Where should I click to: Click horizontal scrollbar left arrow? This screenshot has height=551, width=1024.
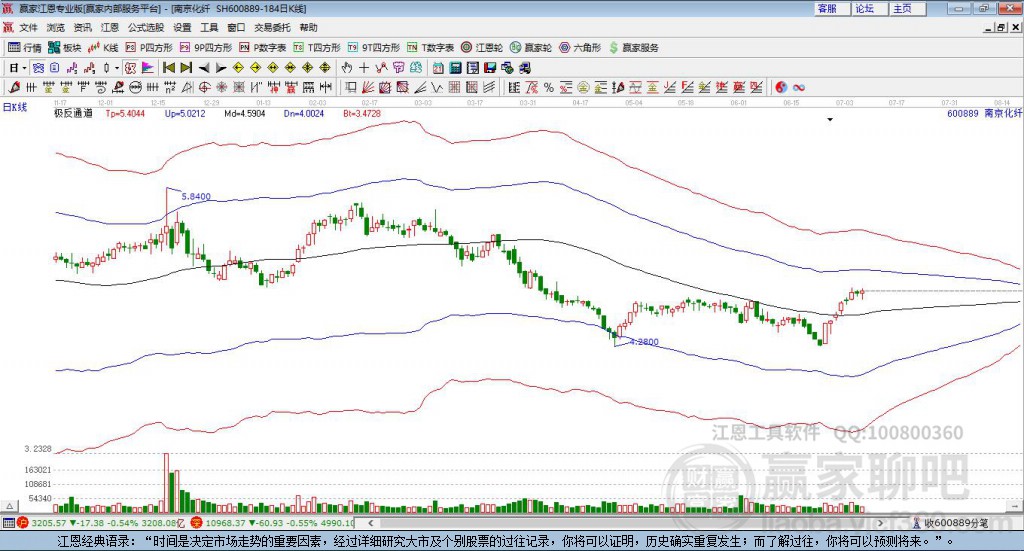[x=371, y=523]
